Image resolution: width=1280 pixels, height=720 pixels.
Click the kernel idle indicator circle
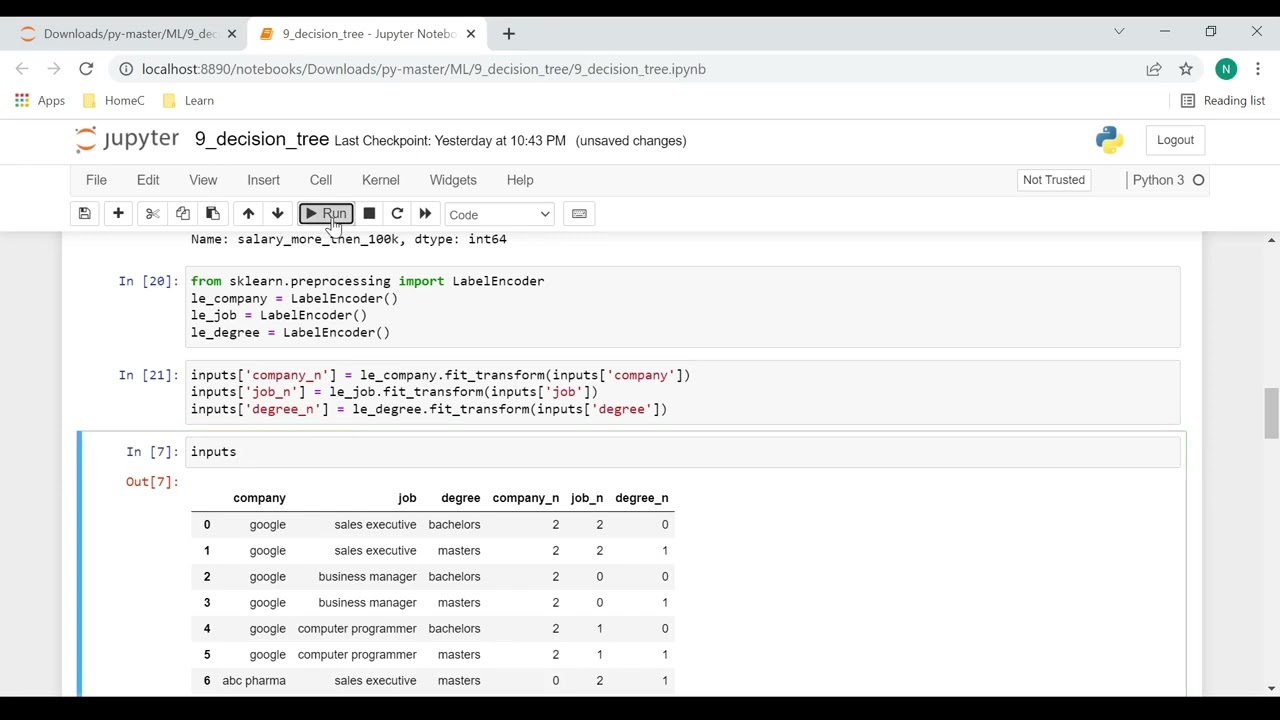(x=1199, y=180)
